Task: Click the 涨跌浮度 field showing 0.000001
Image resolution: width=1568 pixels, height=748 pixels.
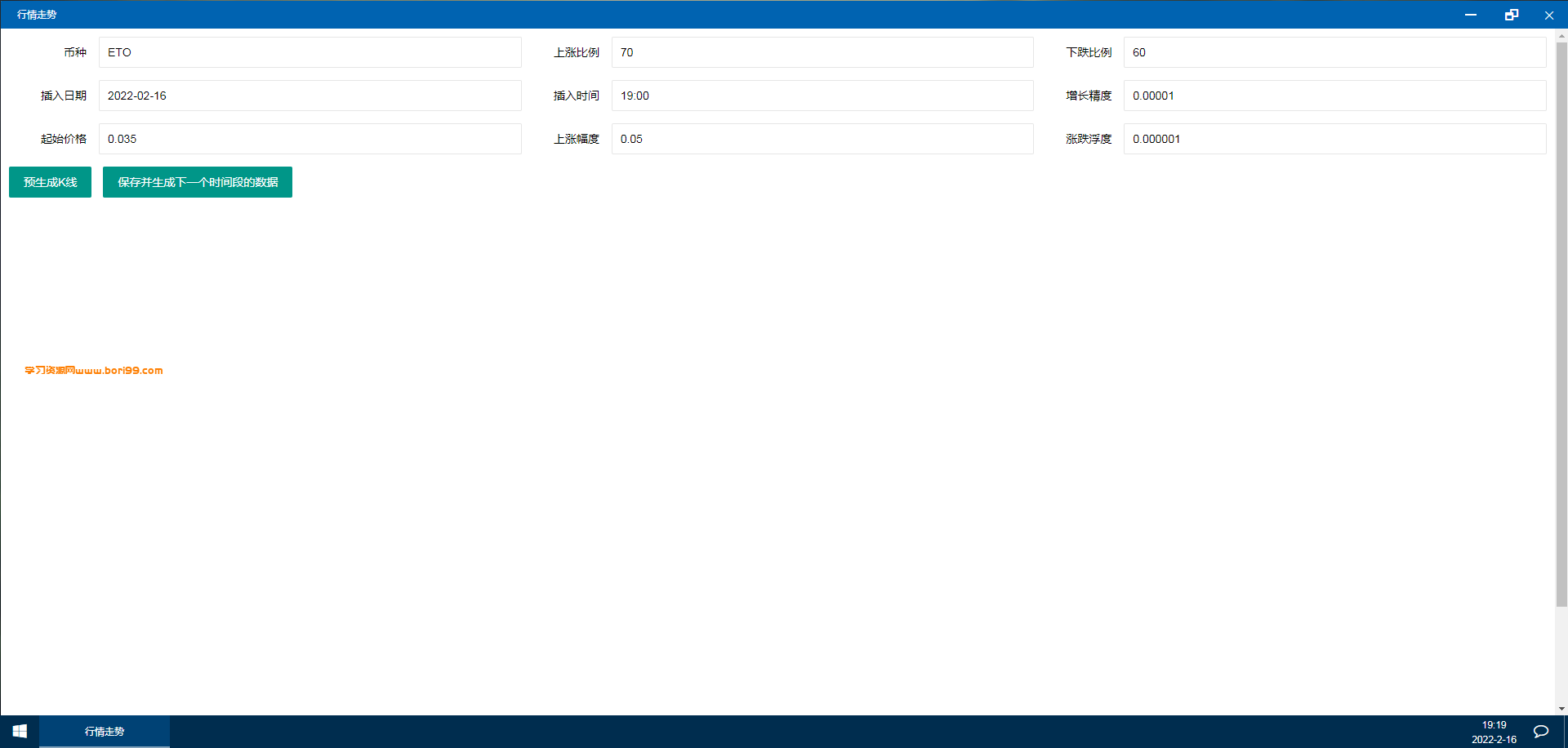Action: point(1335,139)
